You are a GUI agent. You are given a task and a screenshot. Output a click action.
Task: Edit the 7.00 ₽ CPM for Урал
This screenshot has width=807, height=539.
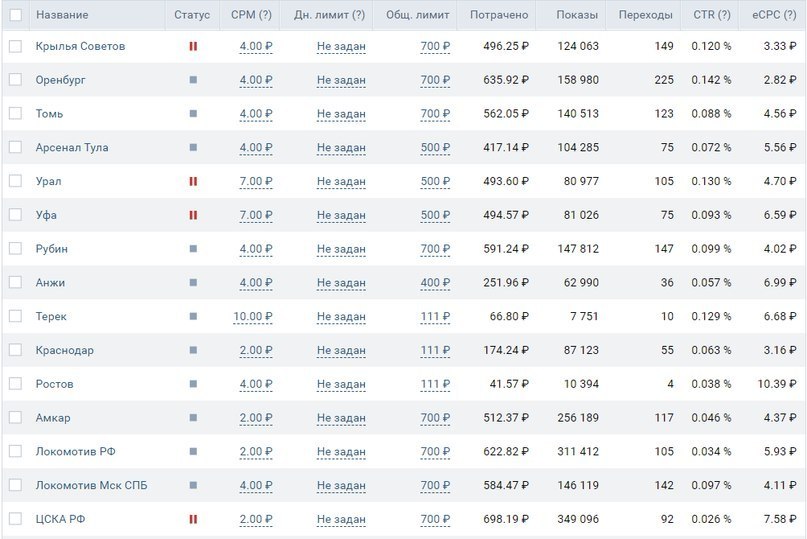tap(256, 182)
